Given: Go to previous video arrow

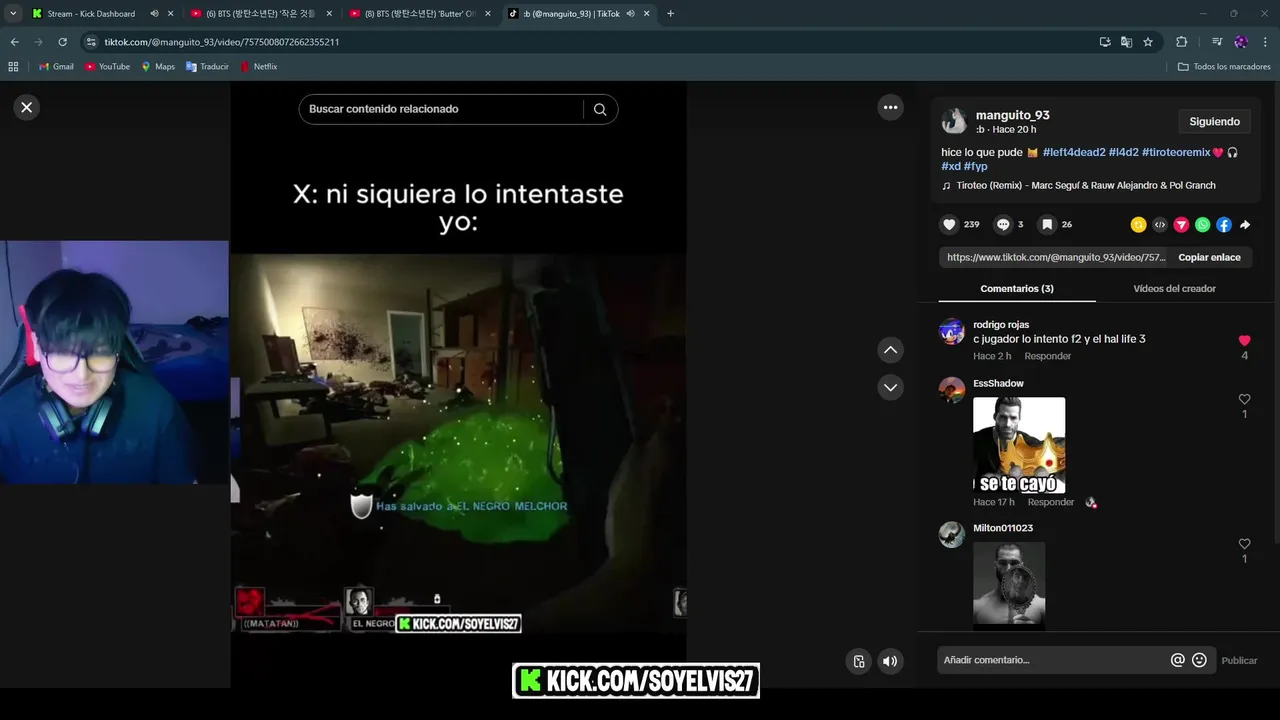Looking at the screenshot, I should coord(890,350).
